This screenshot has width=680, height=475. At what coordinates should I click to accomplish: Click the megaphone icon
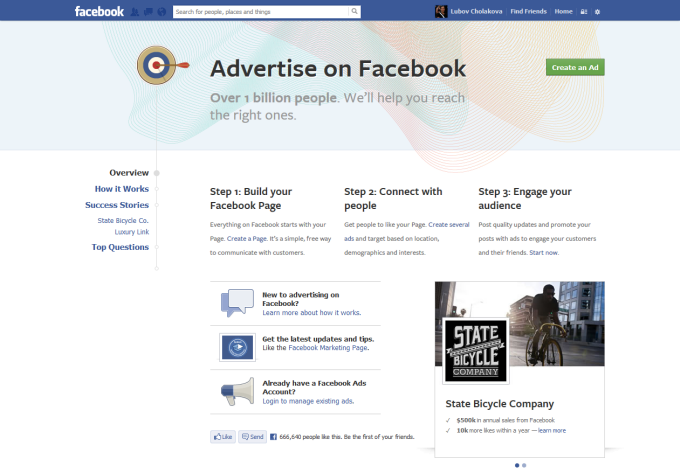(x=238, y=391)
